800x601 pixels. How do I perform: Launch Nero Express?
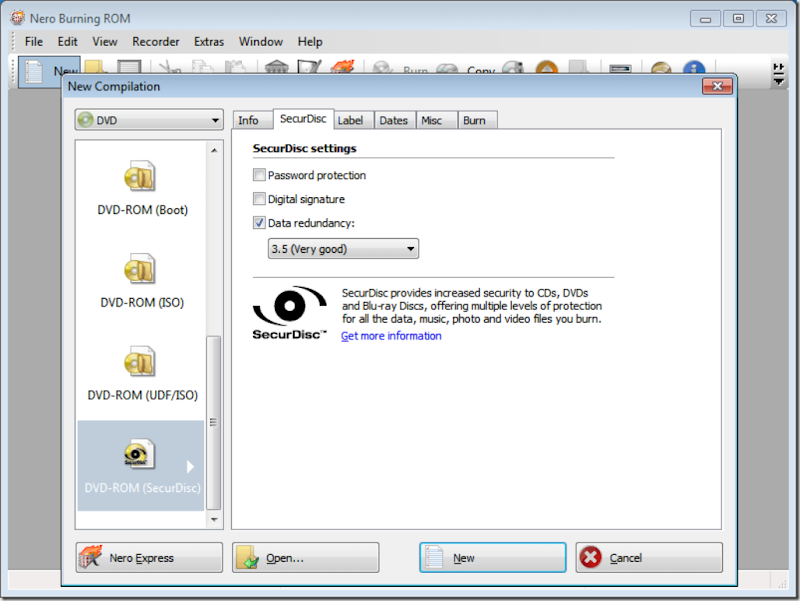[148, 557]
